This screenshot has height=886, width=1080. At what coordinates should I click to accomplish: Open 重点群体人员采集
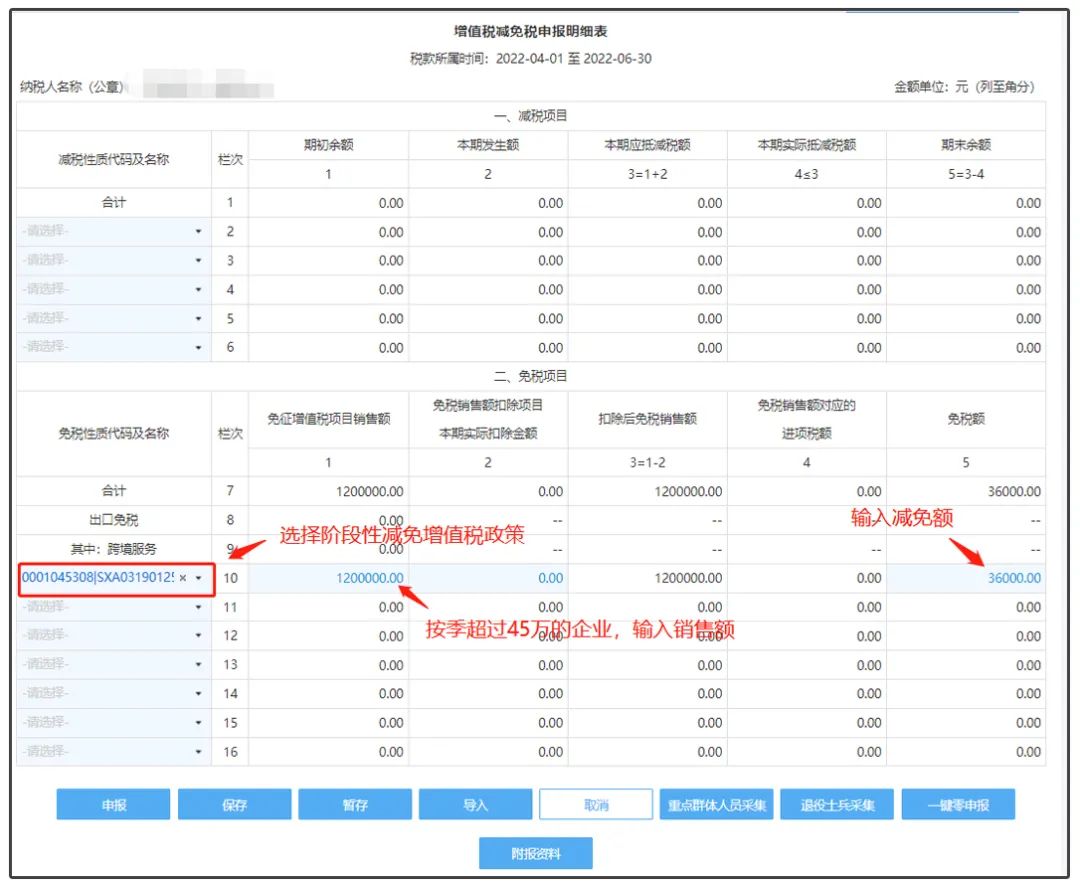click(x=717, y=805)
